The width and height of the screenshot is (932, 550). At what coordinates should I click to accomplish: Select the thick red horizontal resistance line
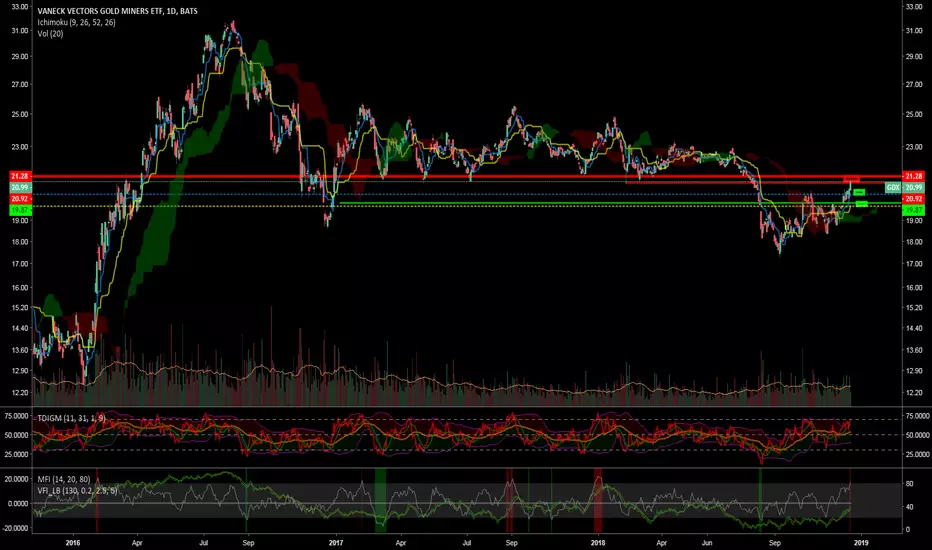point(467,176)
